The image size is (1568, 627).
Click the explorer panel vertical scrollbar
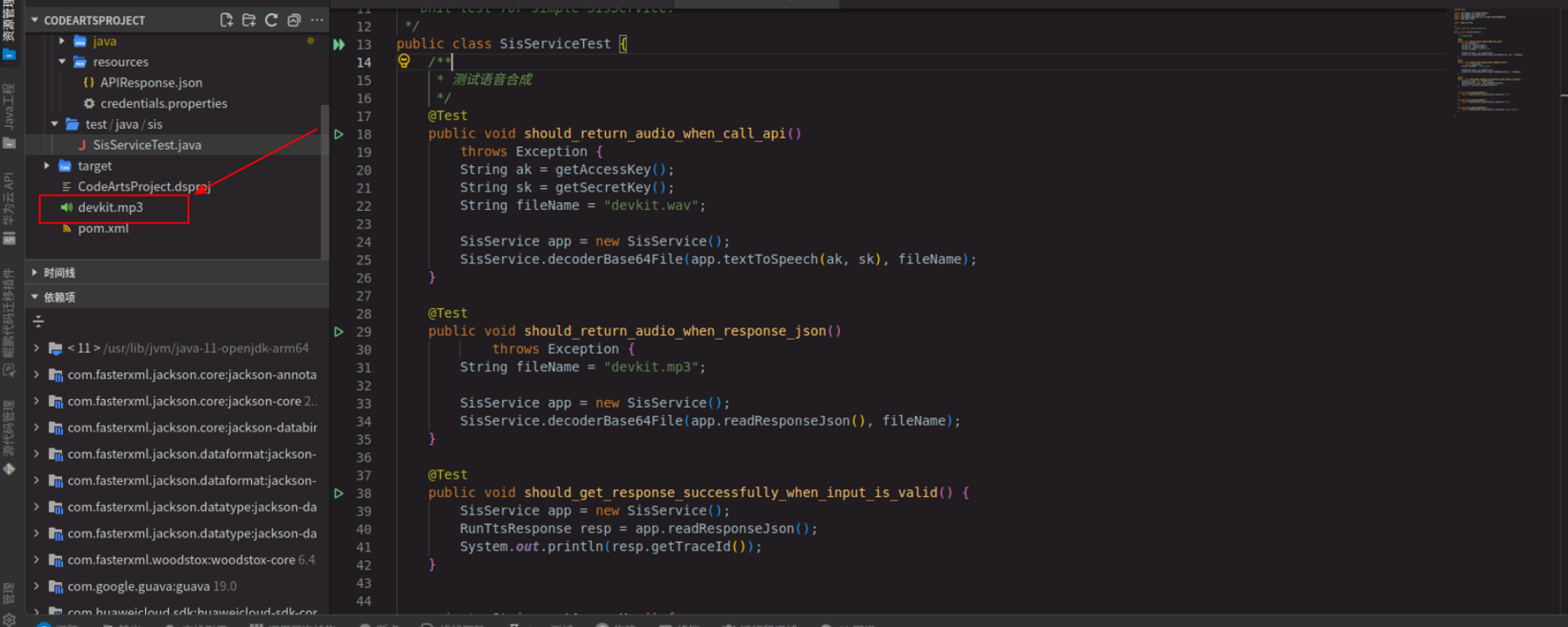tap(324, 181)
